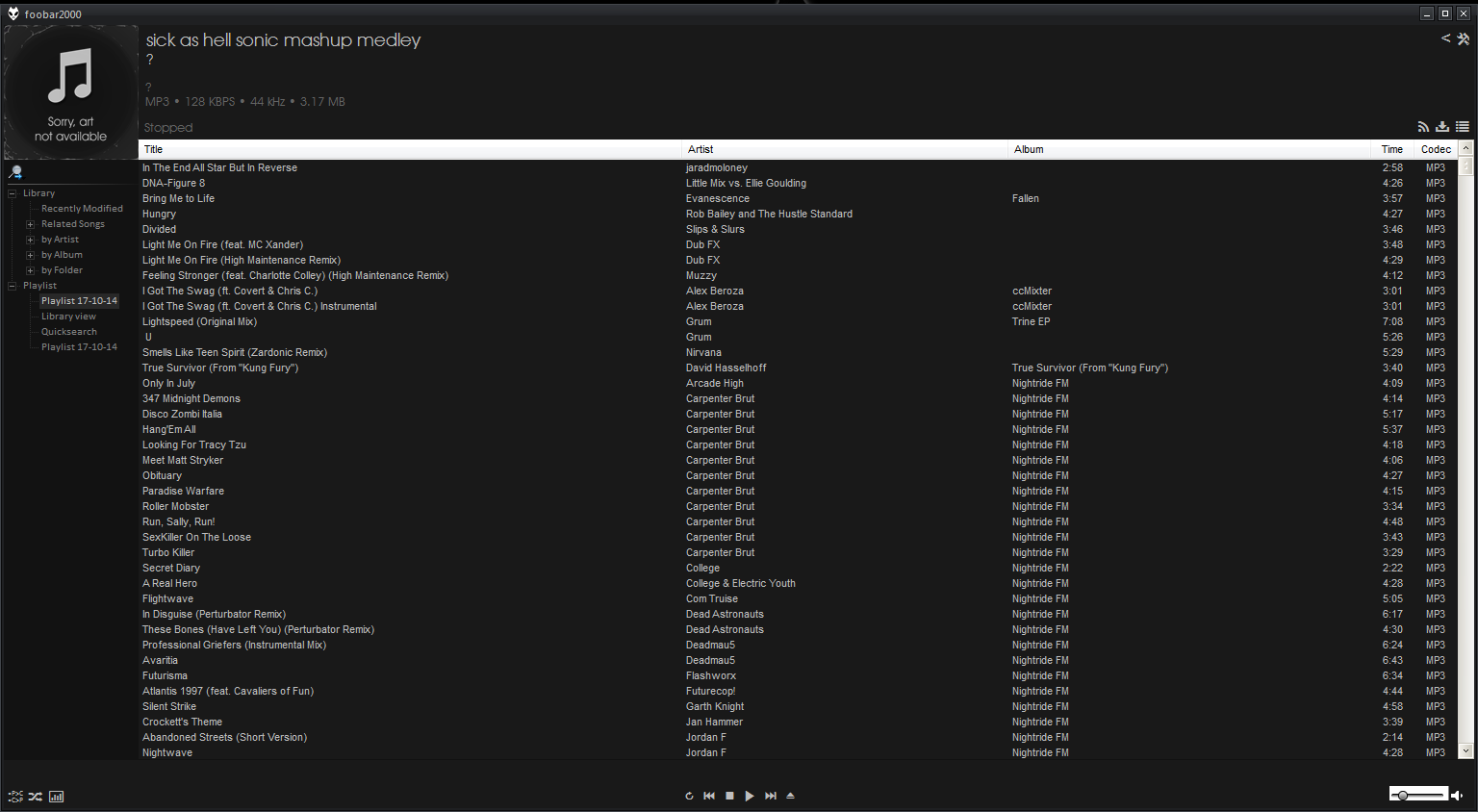Viewport: 1478px width, 812px height.
Task: Collapse the Library tree node
Action: coord(13,193)
